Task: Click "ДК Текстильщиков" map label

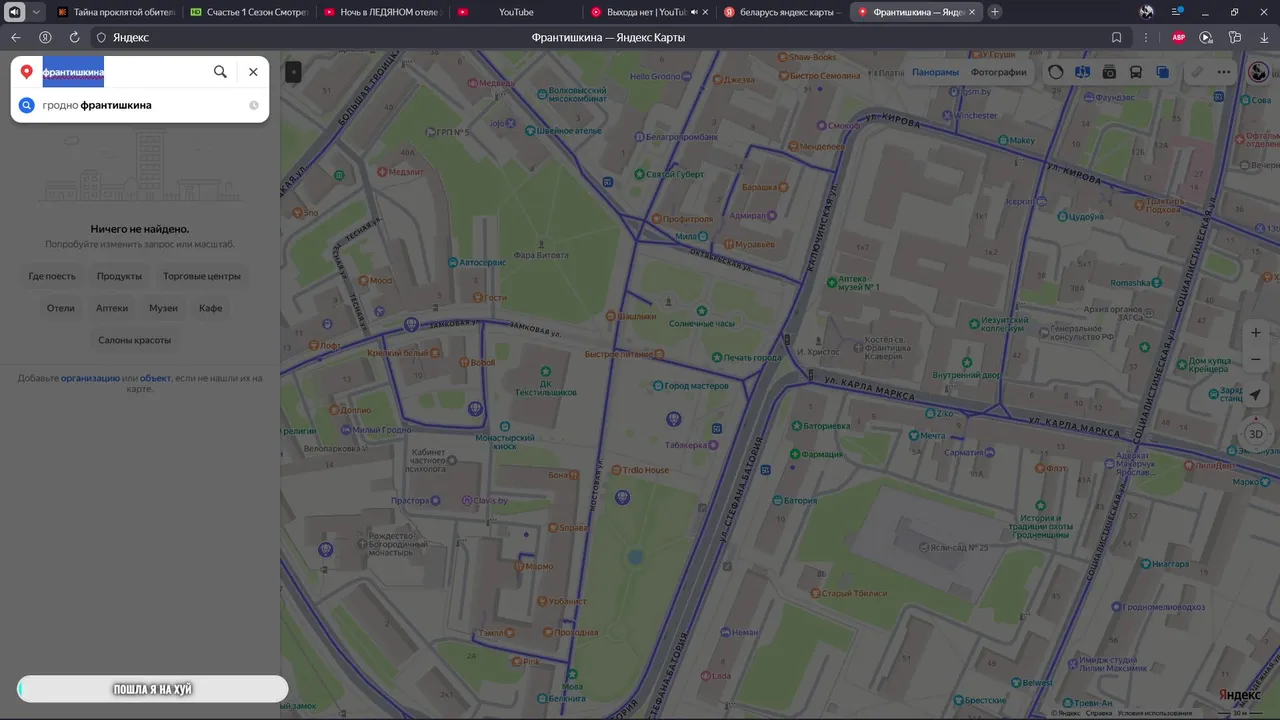Action: (546, 388)
